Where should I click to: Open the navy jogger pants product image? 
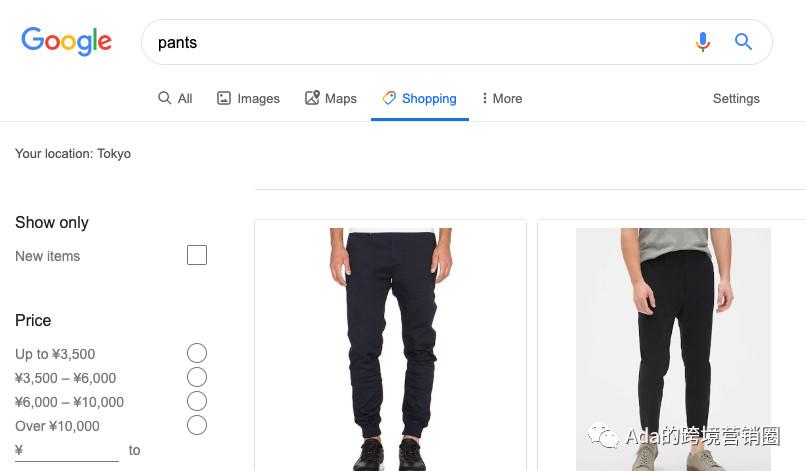391,349
